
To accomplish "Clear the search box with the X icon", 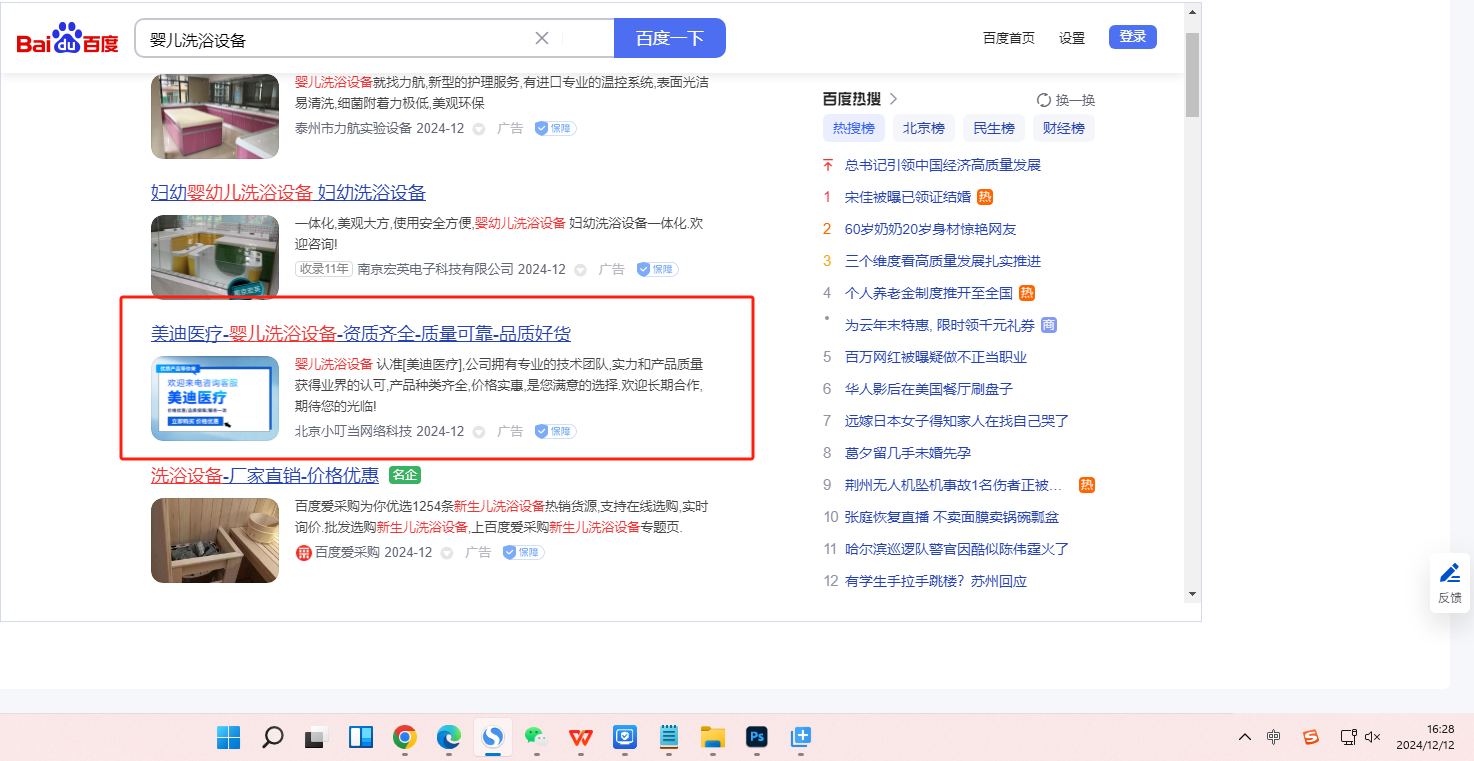I will click(542, 38).
